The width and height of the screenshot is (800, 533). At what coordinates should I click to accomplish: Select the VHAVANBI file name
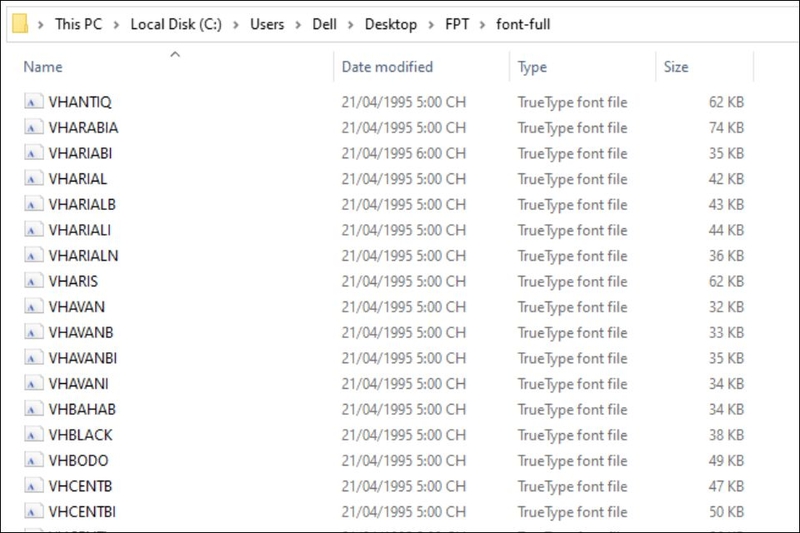83,358
